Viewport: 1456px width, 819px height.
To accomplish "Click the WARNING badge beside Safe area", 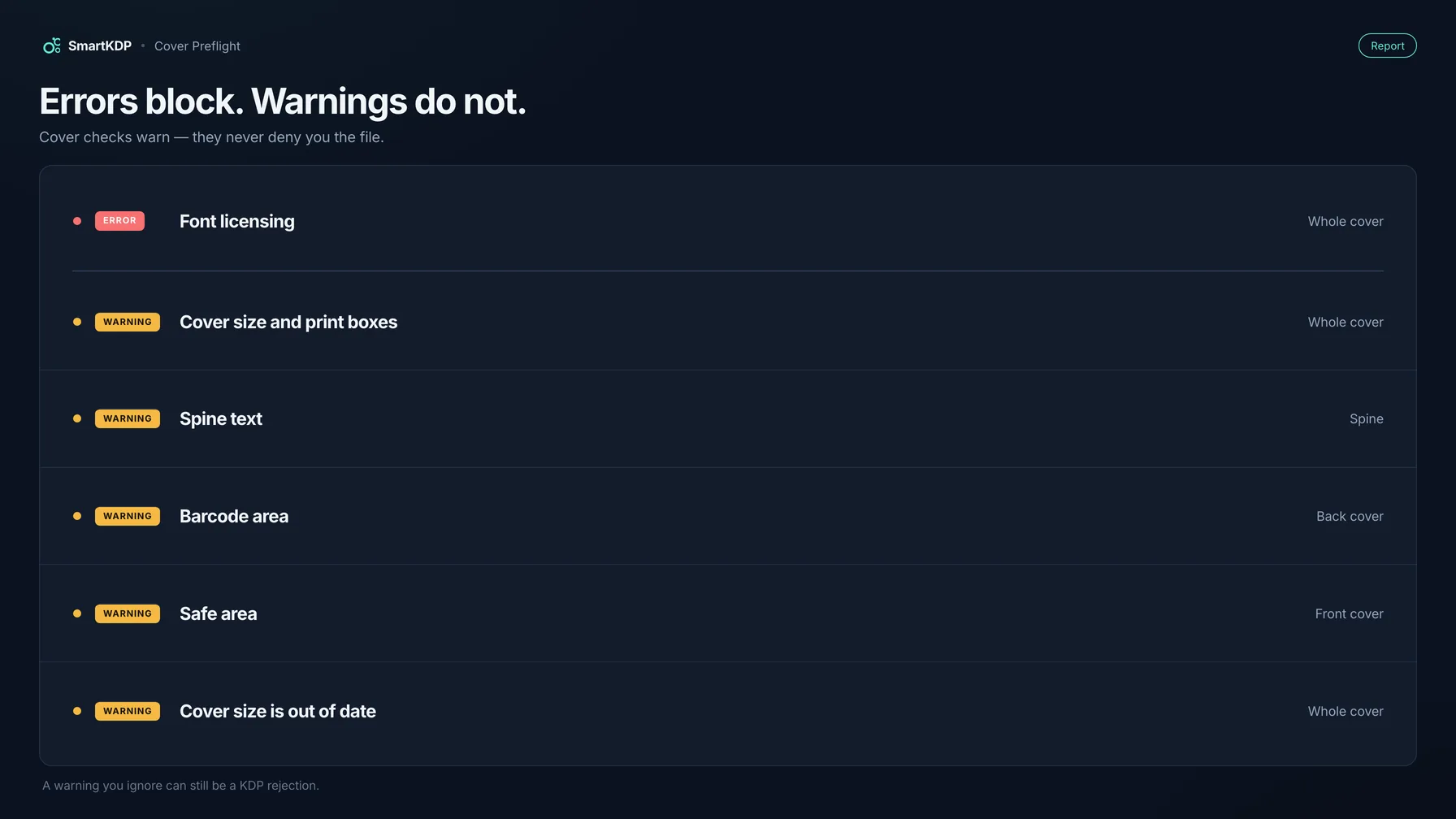I will [128, 613].
